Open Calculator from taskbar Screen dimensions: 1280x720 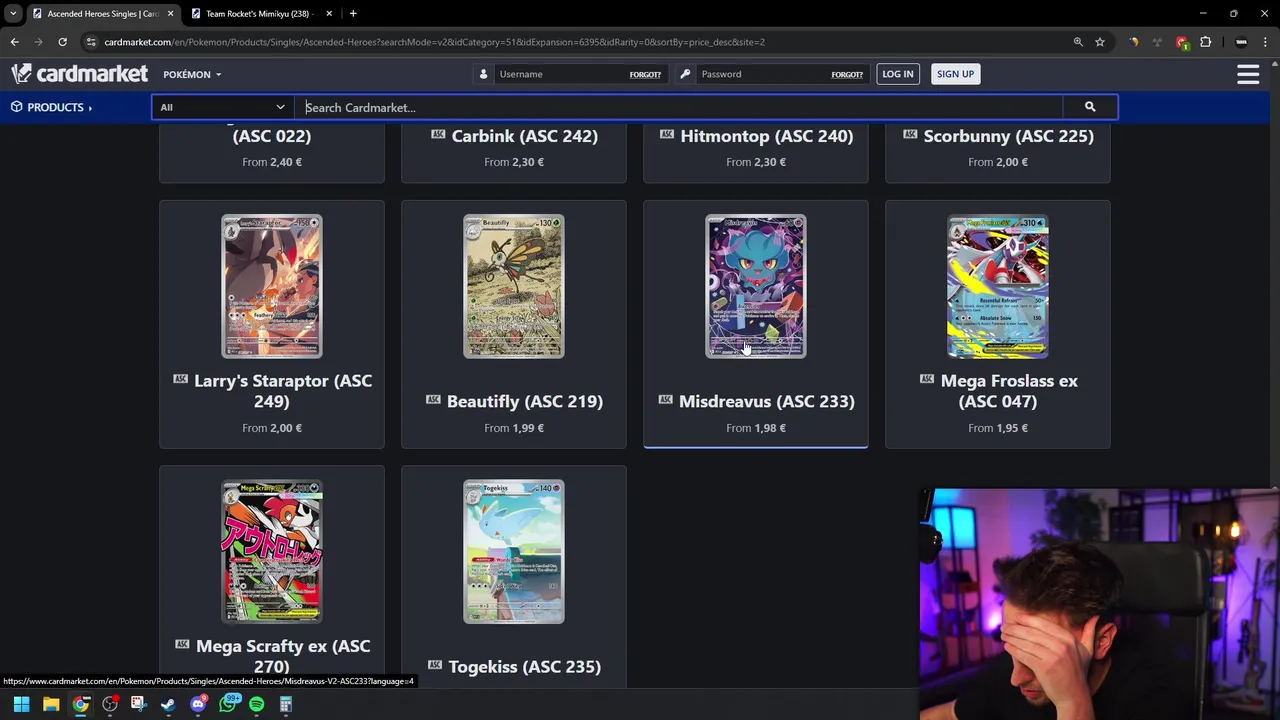[286, 704]
